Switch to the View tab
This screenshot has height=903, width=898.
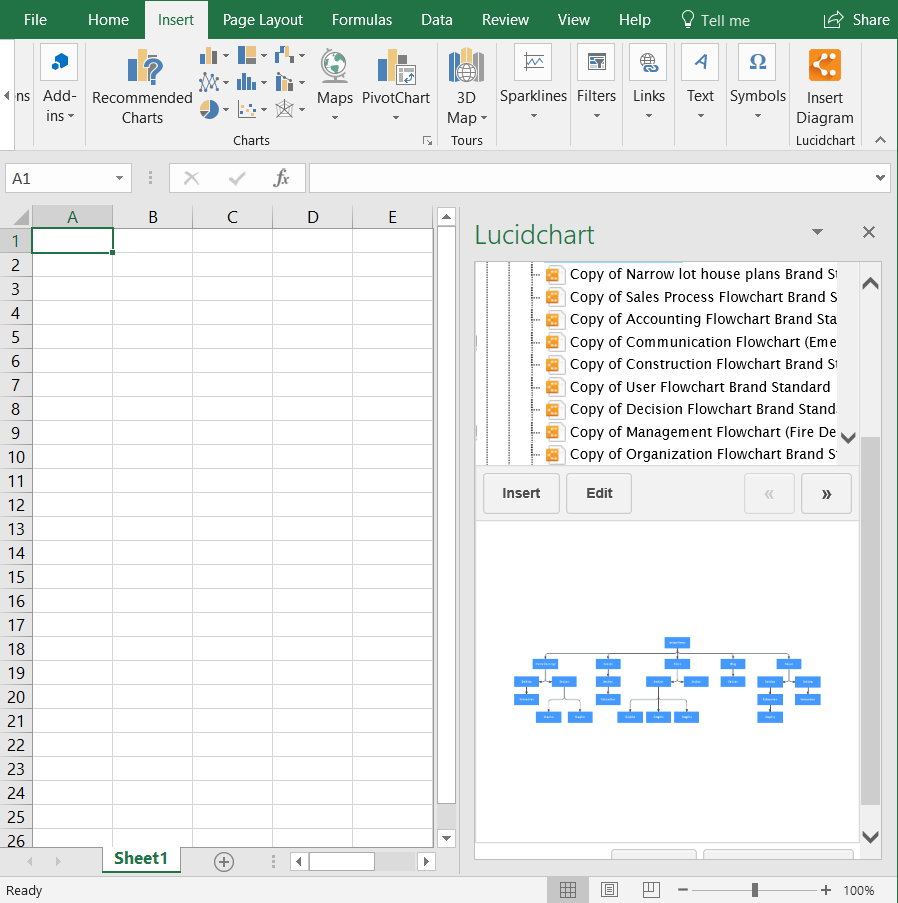574,20
